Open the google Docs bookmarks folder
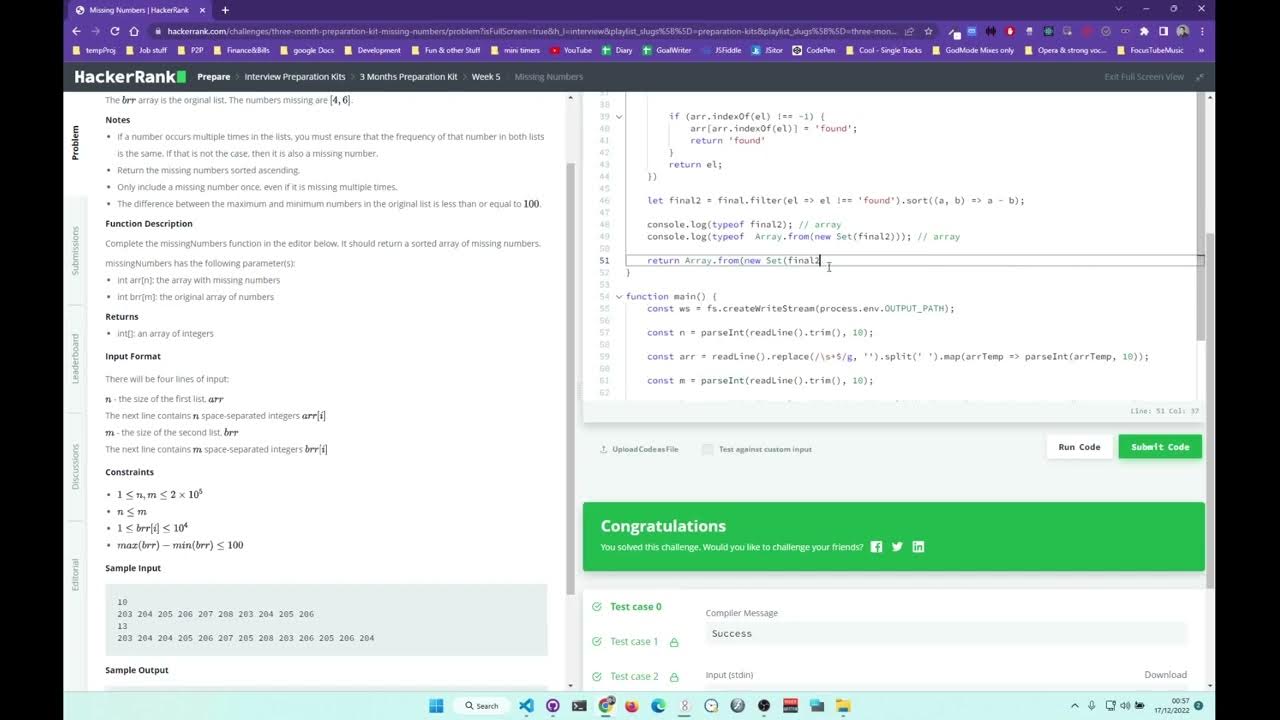The height and width of the screenshot is (720, 1280). [306, 50]
